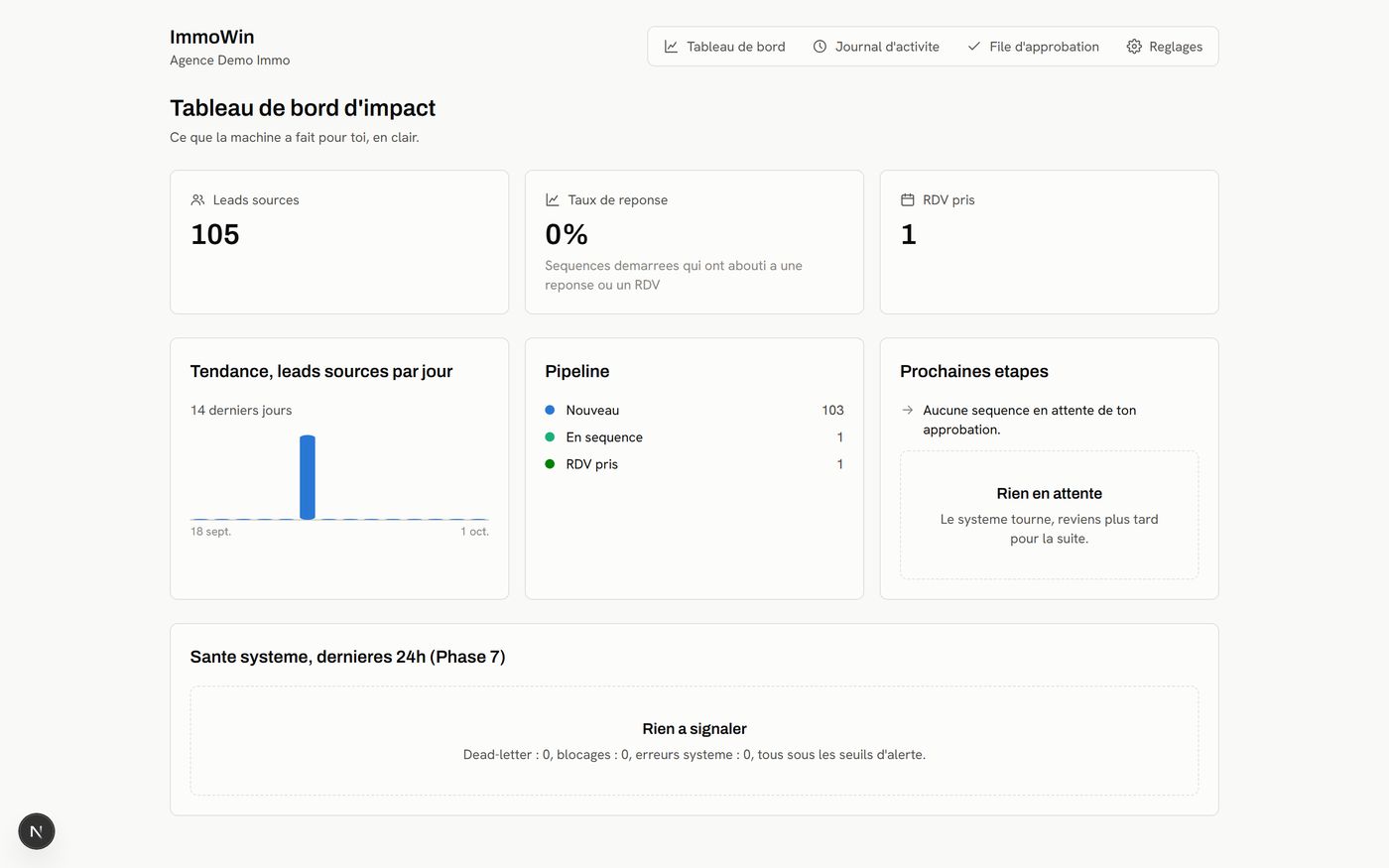Click the Rien en attente heading
This screenshot has width=1389, height=868.
click(1049, 493)
